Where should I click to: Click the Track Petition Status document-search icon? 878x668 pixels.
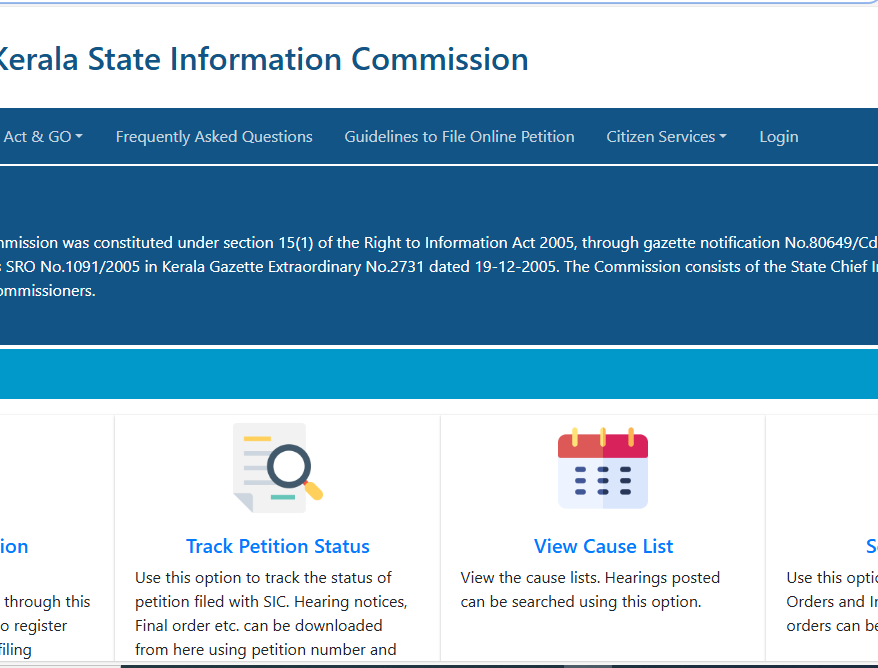[278, 468]
